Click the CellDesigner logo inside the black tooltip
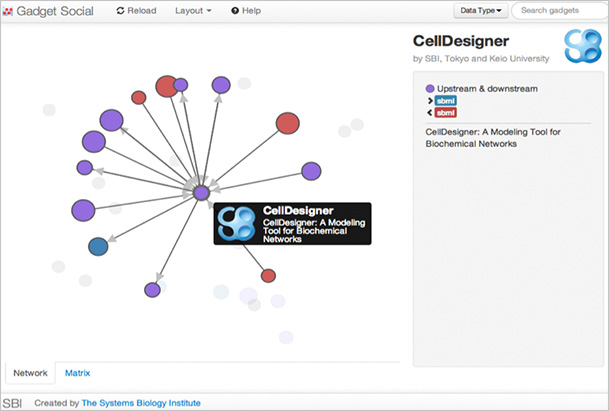 [x=237, y=223]
